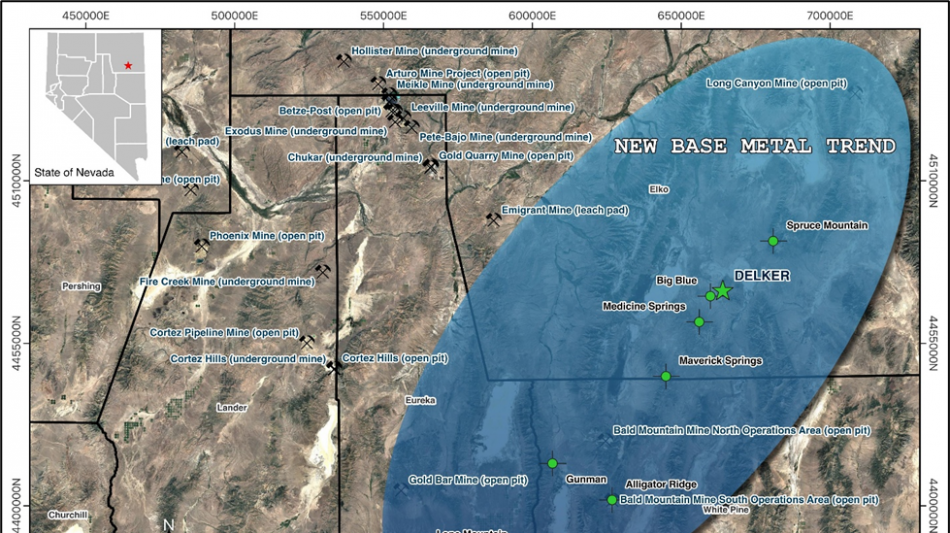Select the Fire Creek Mine pickaxe icon
The width and height of the screenshot is (950, 533).
click(322, 271)
